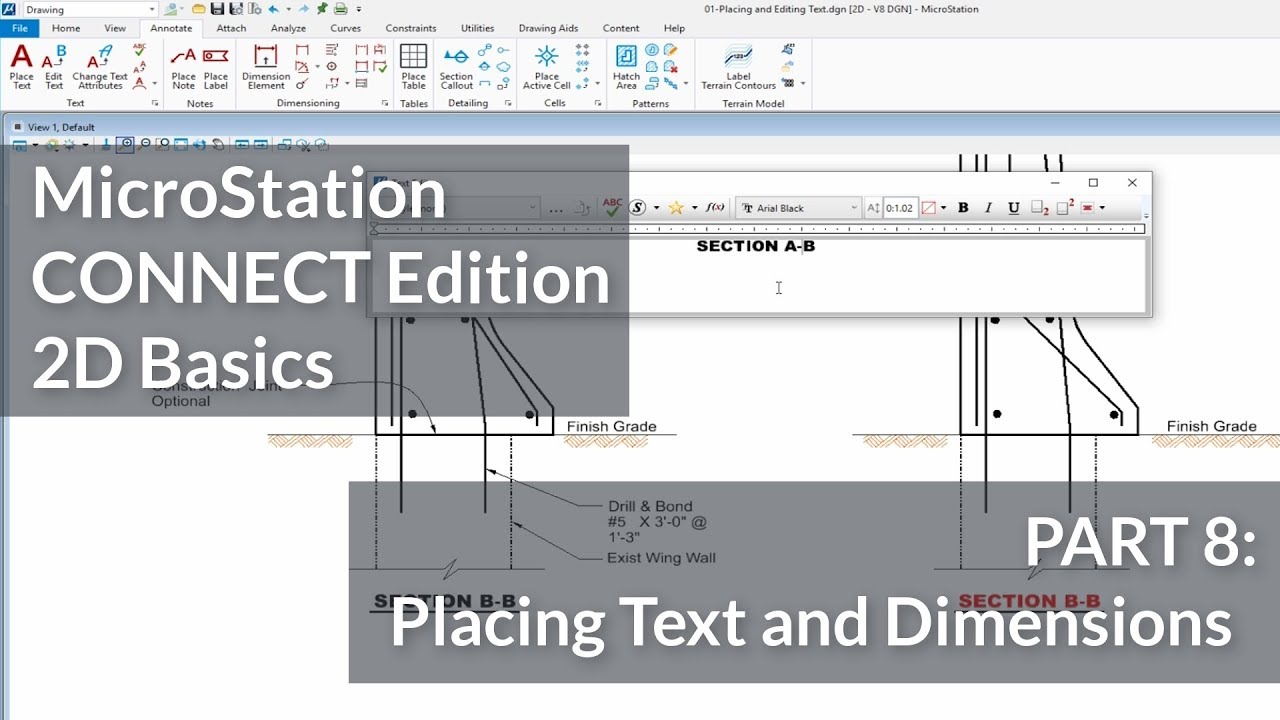Switch to the Content ribbon tab

621,28
